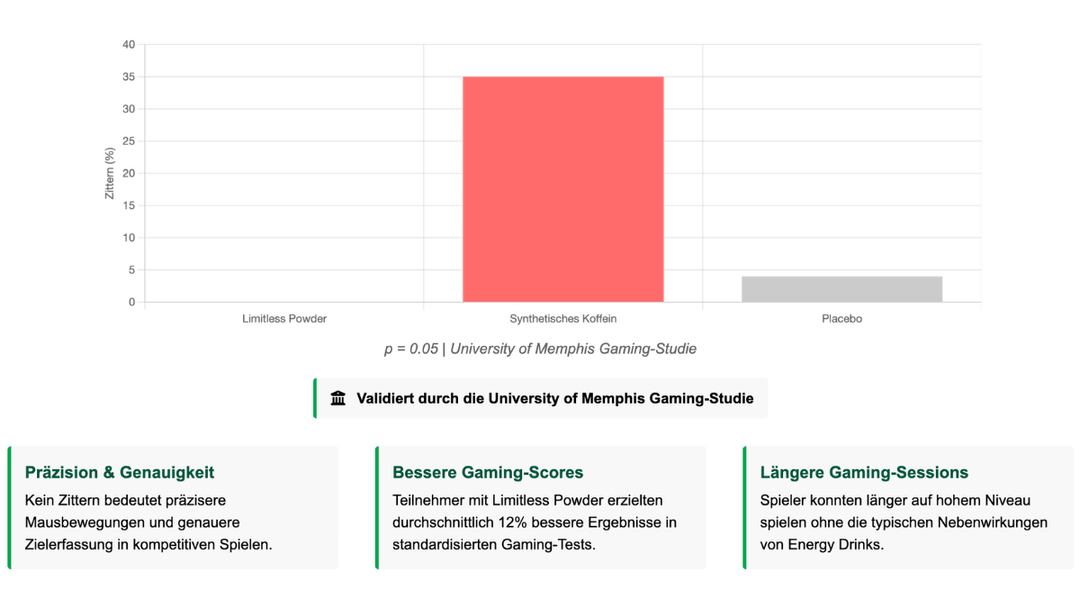Image resolution: width=1080 pixels, height=608 pixels.
Task: Click the Kein Zittern description paragraph
Action: (148, 522)
